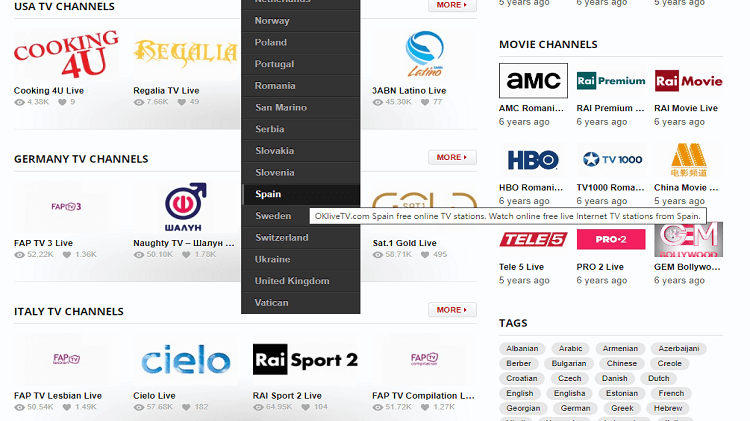
Task: Open the RAI Premium logo thumbnail
Action: [611, 80]
